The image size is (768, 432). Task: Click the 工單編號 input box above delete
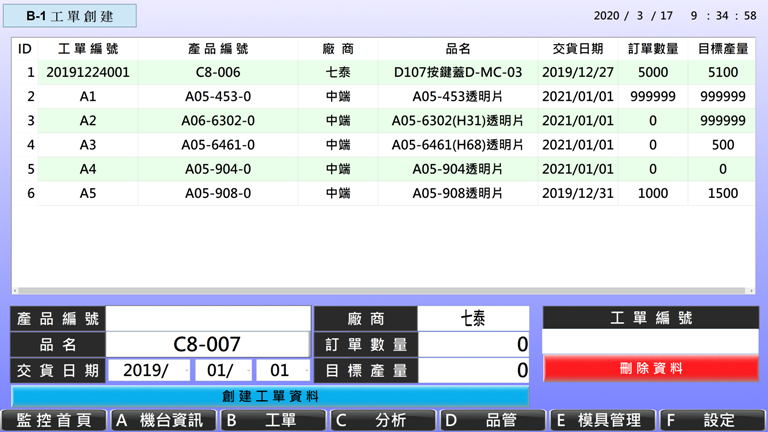pyautogui.click(x=650, y=343)
